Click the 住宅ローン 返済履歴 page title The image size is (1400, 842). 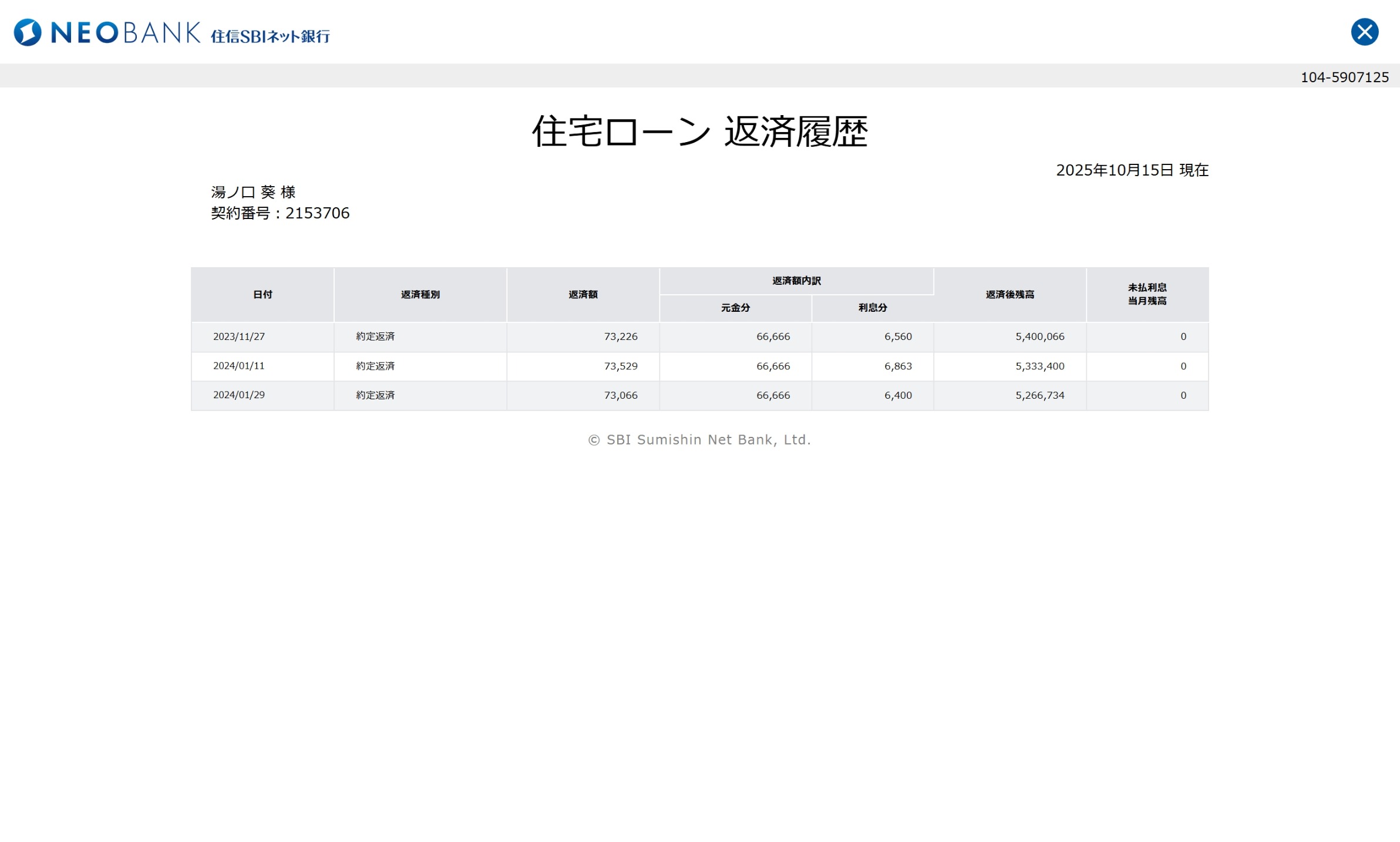point(699,132)
